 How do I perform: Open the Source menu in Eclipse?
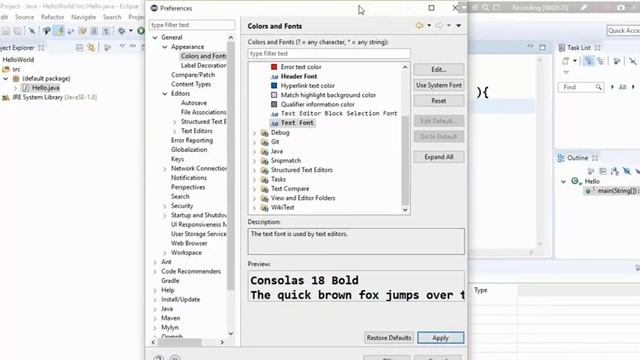(24, 17)
